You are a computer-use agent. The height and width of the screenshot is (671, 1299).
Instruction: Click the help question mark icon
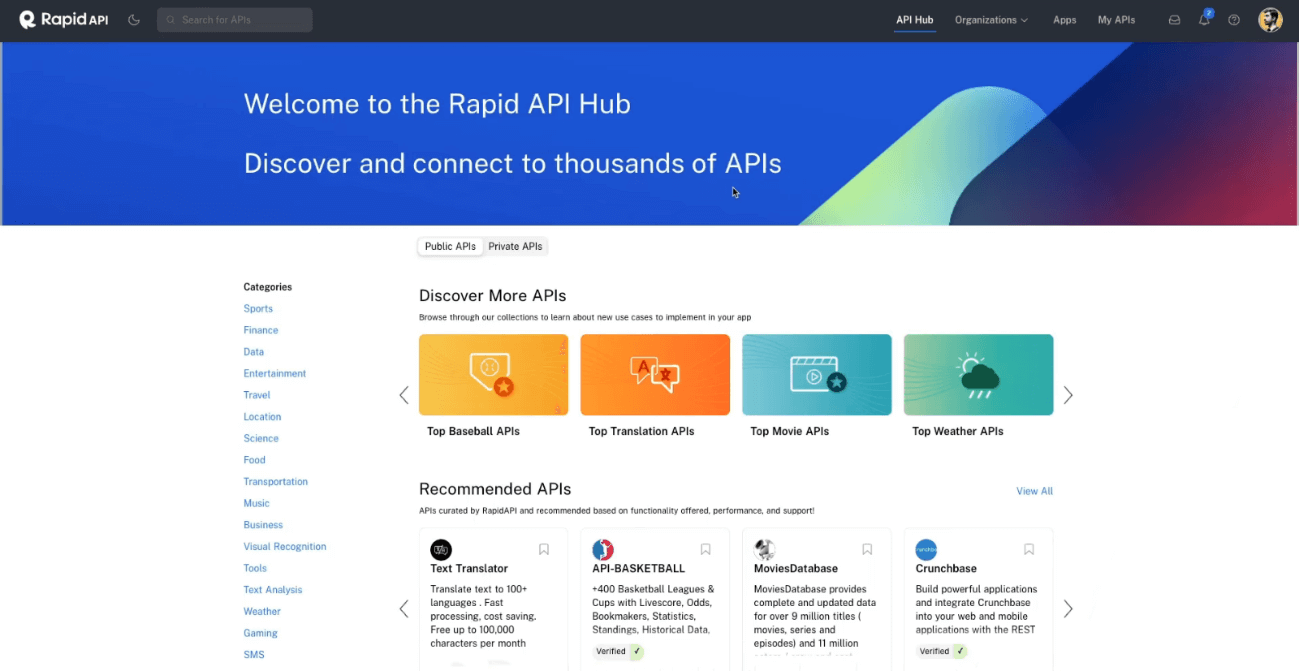click(x=1234, y=20)
